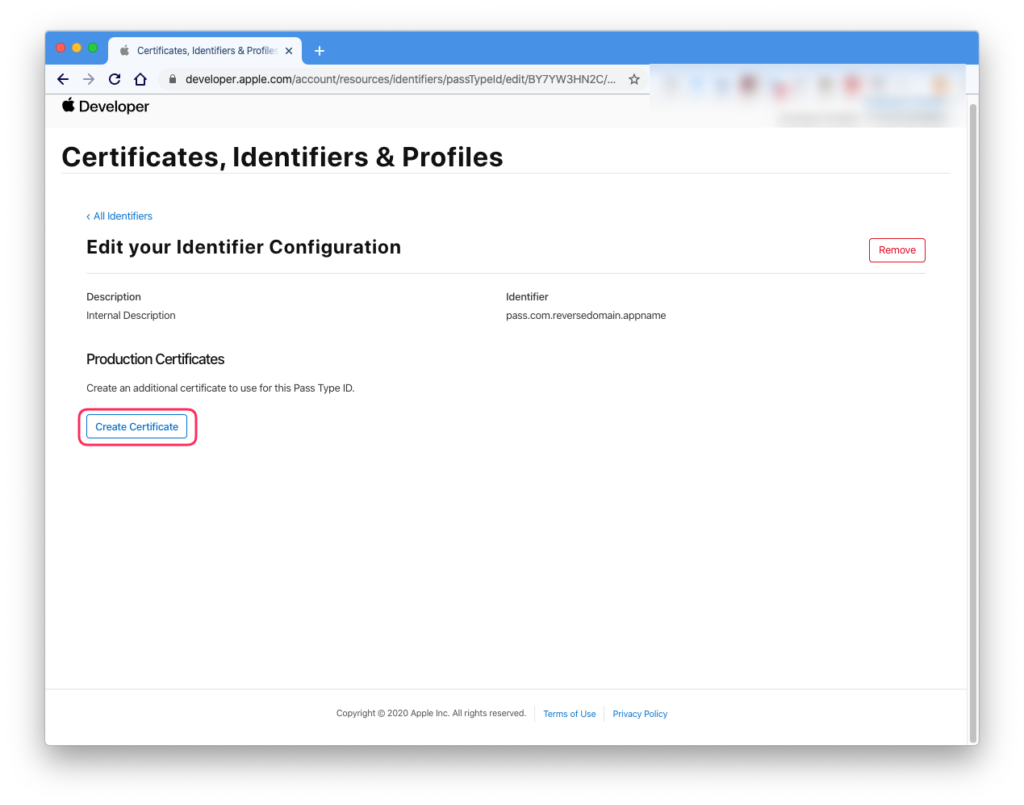
Task: Click the Description label
Action: [114, 296]
